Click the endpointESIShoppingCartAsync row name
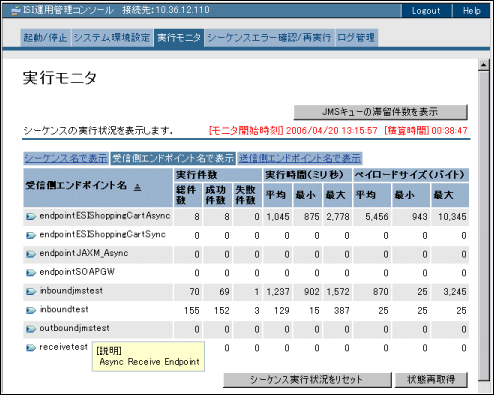 pyautogui.click(x=105, y=216)
